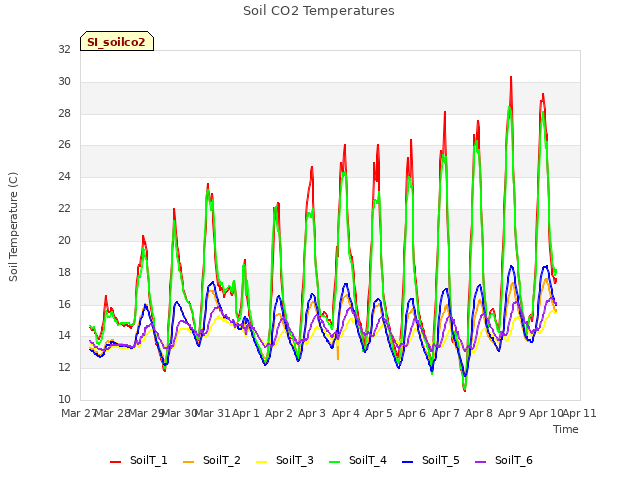Viewport: 640px width, 480px height.
Task: Click the 26 y-axis tick label
Action: [x=64, y=144]
